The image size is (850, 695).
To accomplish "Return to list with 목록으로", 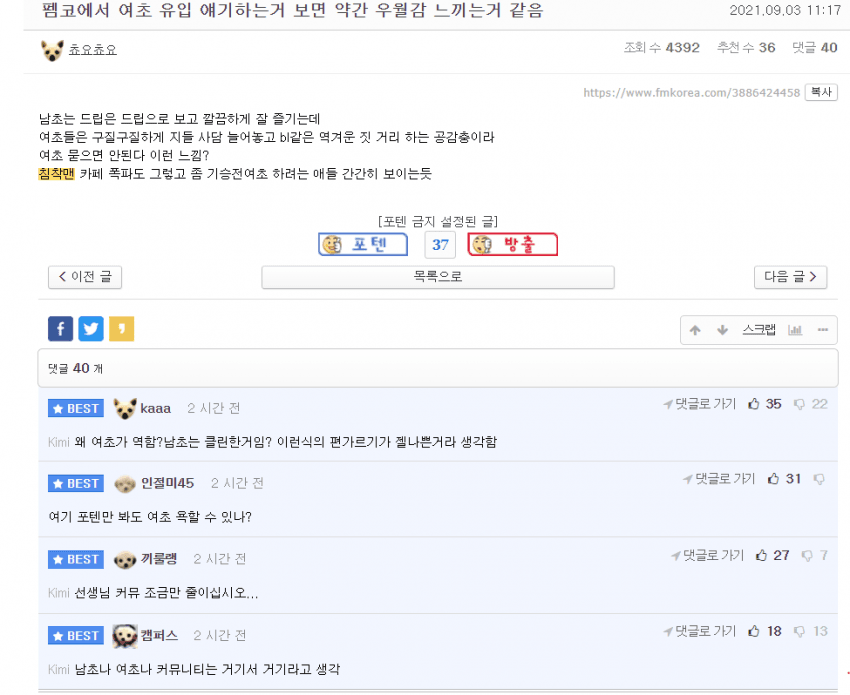I will pos(438,277).
